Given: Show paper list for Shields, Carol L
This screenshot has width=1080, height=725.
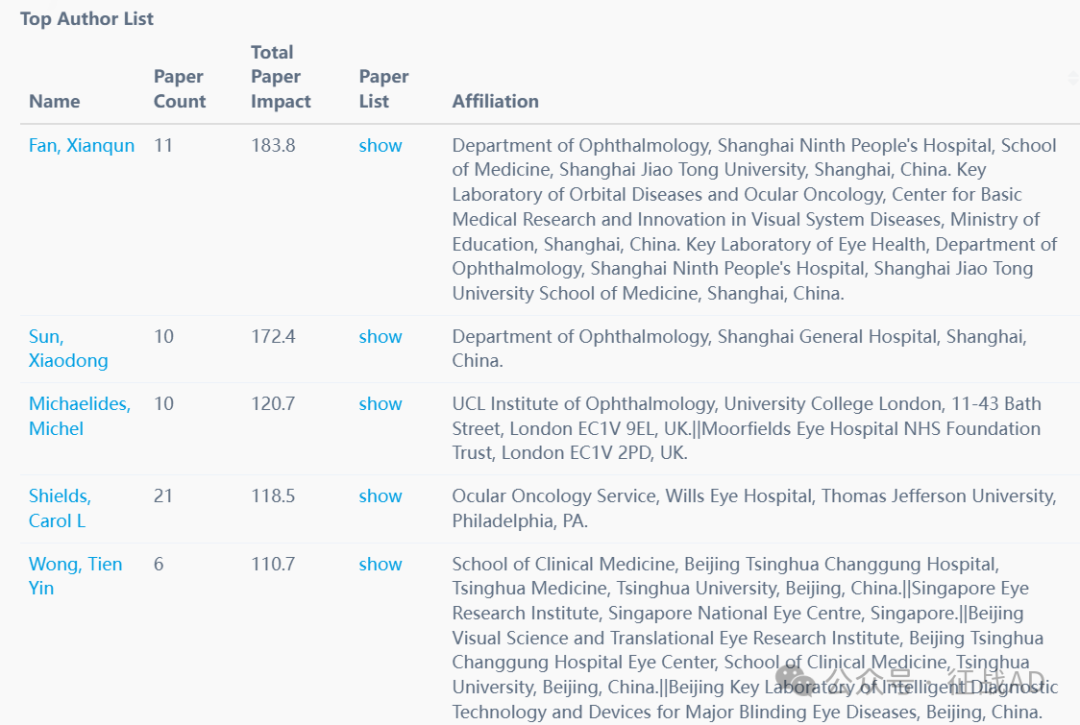Looking at the screenshot, I should pos(380,496).
